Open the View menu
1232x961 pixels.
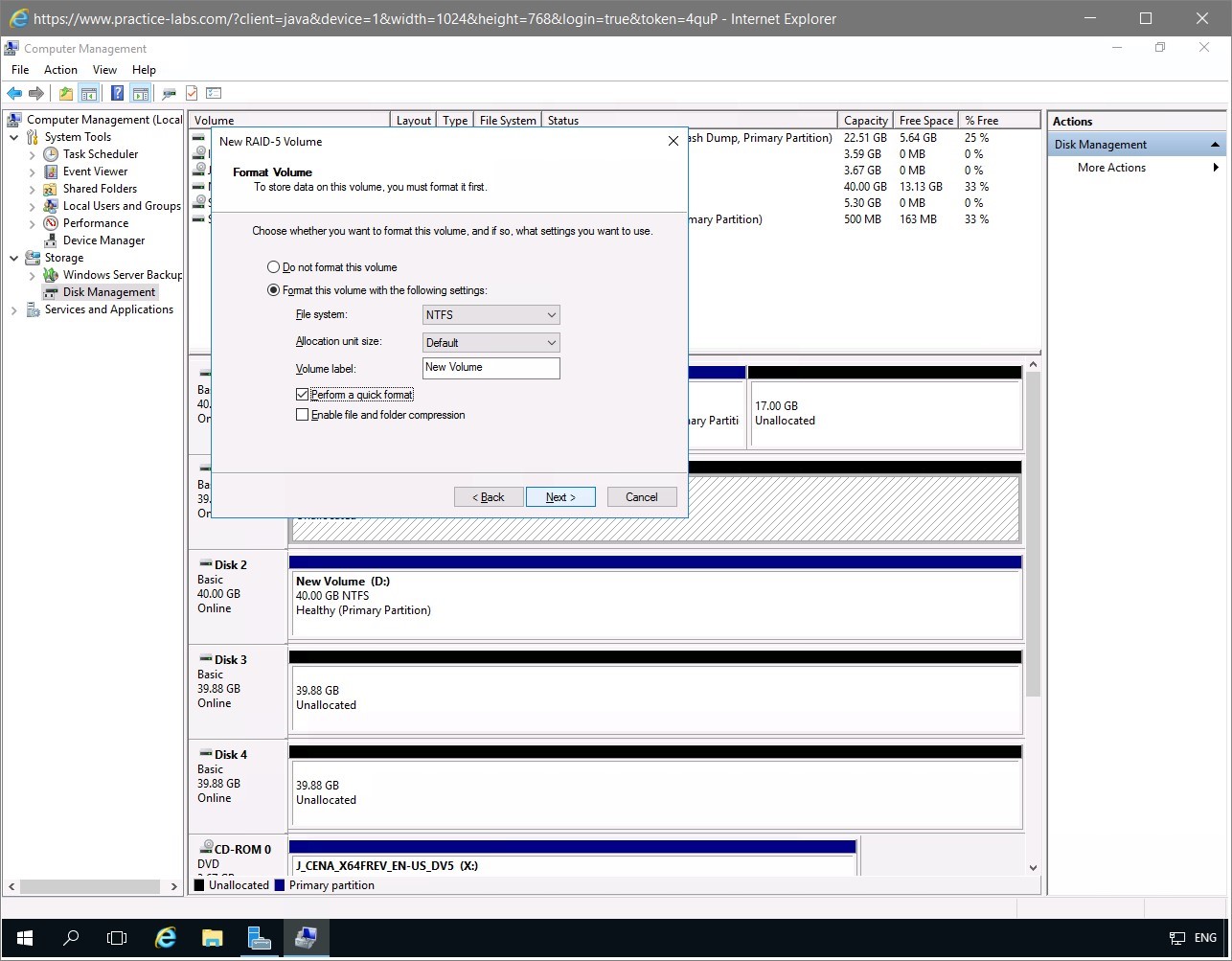[x=104, y=70]
